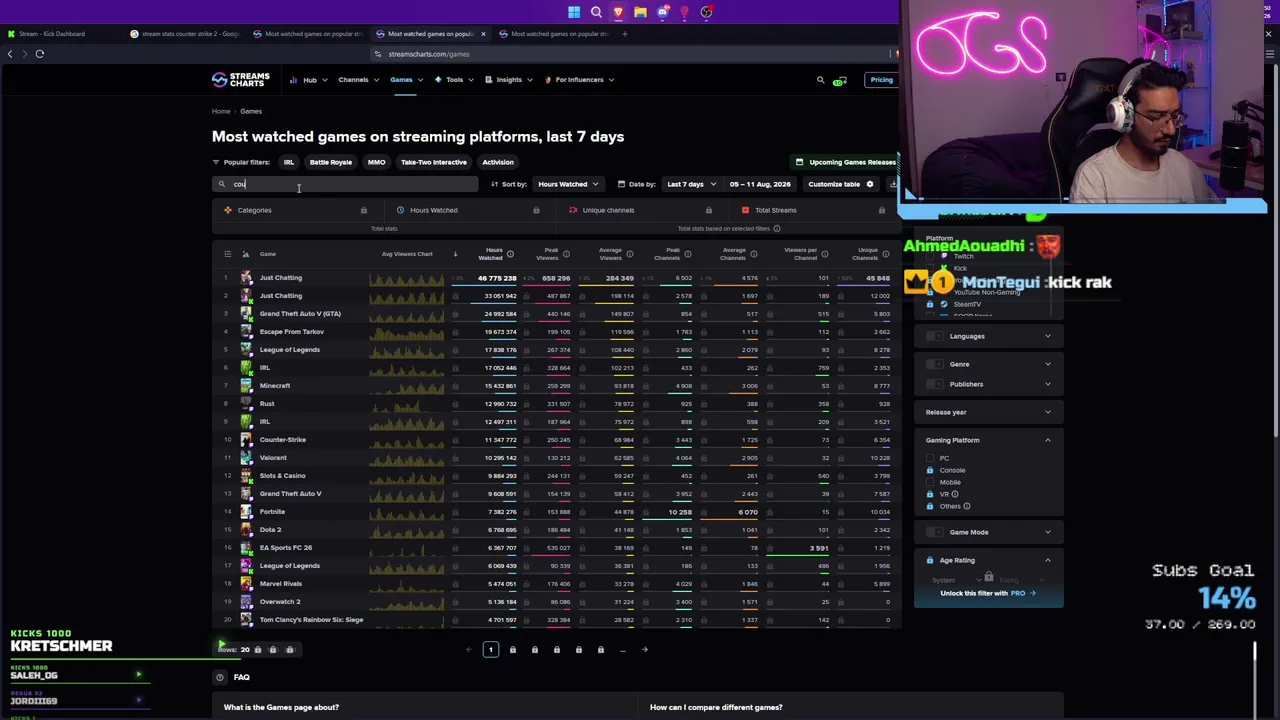Open Upcoming Games Releases
The image size is (1280, 720).
[846, 162]
